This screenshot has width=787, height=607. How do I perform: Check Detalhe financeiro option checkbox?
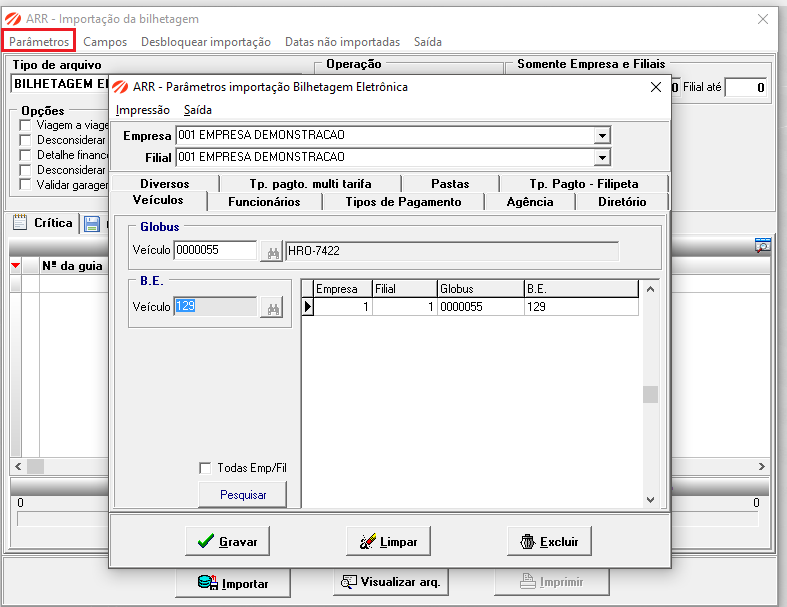[x=25, y=155]
